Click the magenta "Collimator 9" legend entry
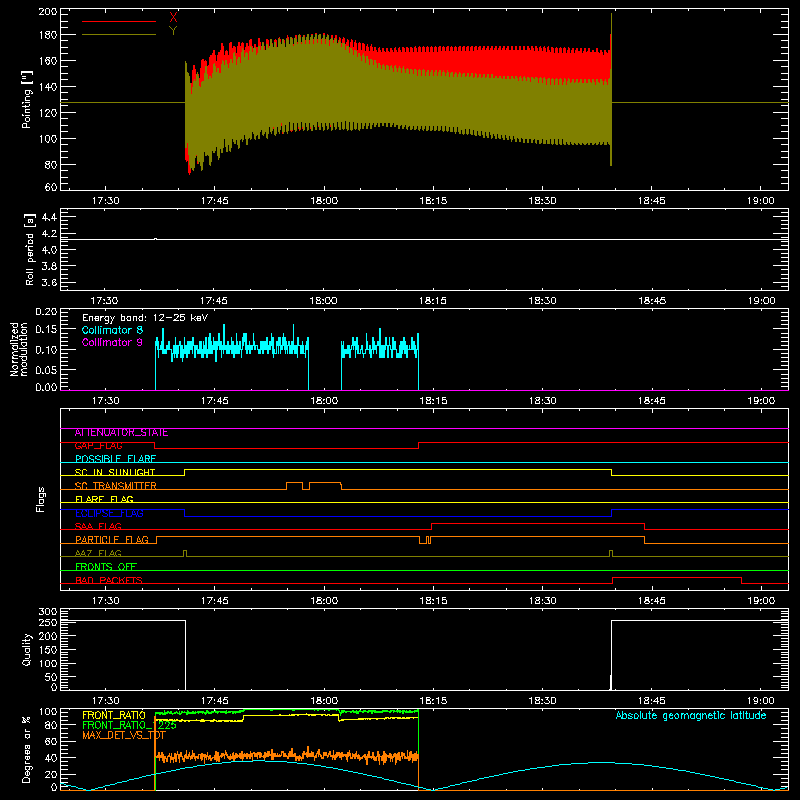The image size is (800, 800). (112, 342)
